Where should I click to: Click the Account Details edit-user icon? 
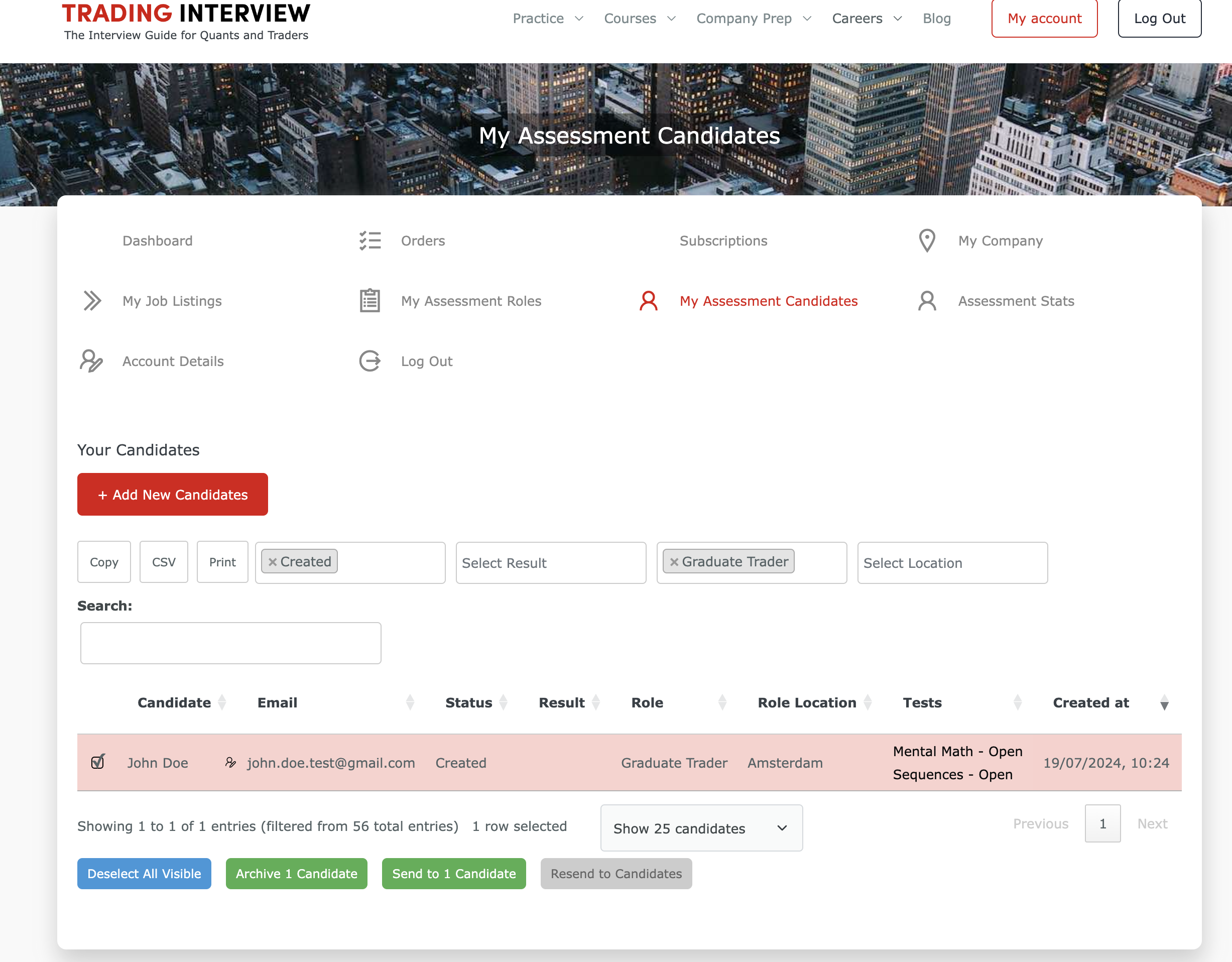point(91,361)
